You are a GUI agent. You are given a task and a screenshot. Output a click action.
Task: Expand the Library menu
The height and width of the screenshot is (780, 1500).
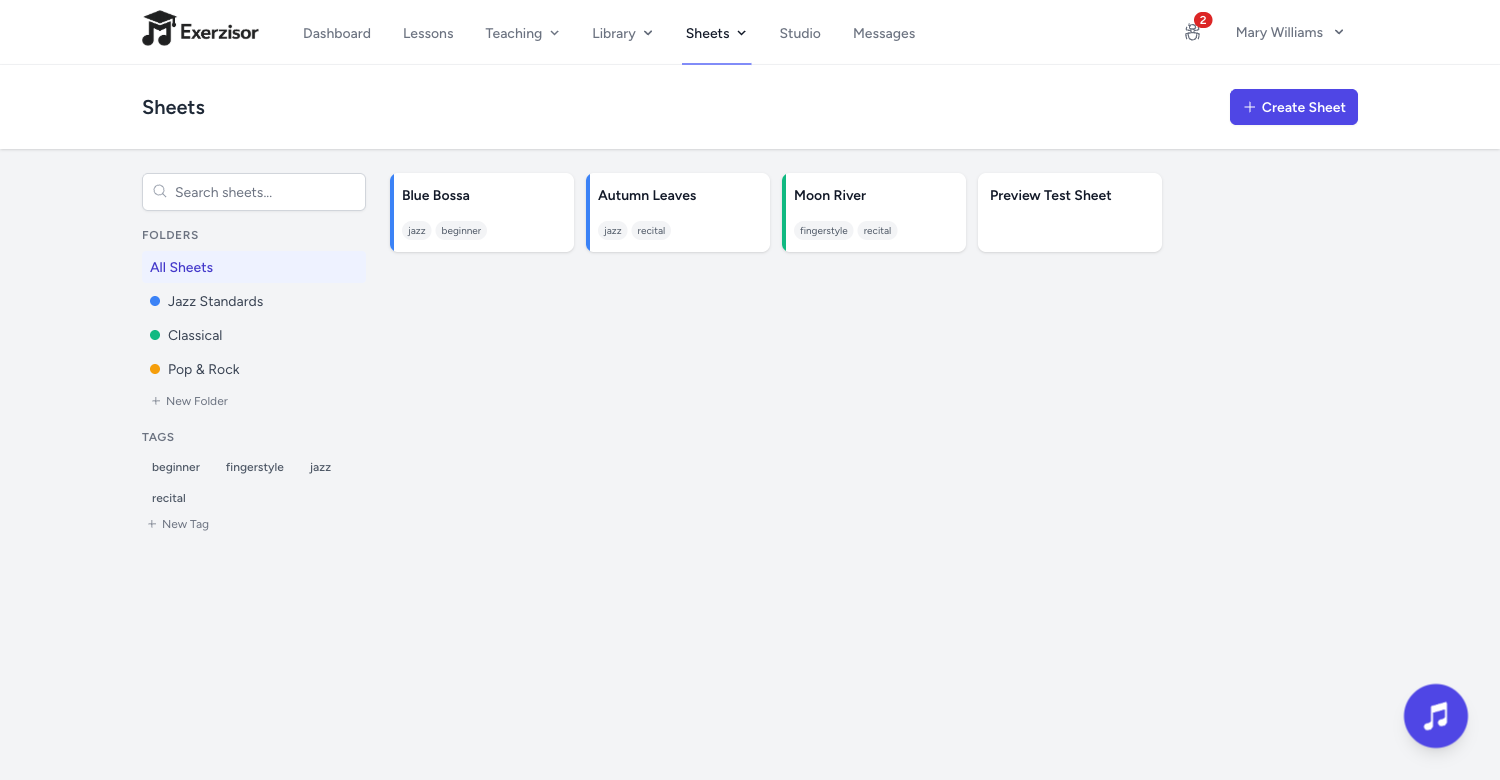(x=622, y=33)
